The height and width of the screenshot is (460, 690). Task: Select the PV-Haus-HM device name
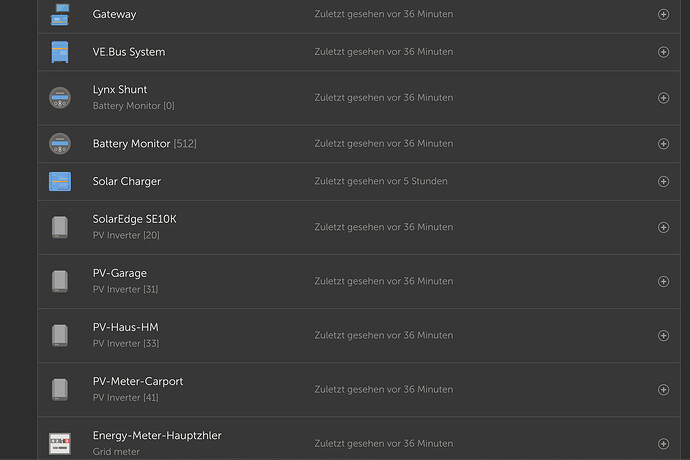tap(125, 327)
